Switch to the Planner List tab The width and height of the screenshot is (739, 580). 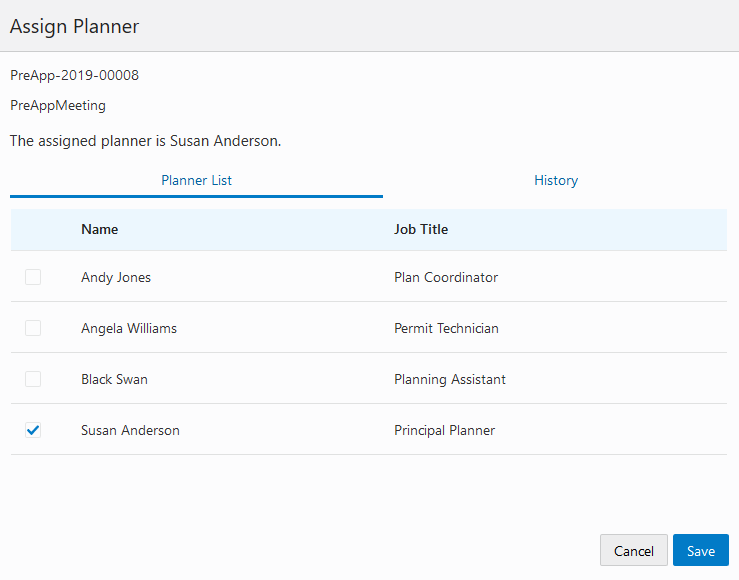click(197, 181)
